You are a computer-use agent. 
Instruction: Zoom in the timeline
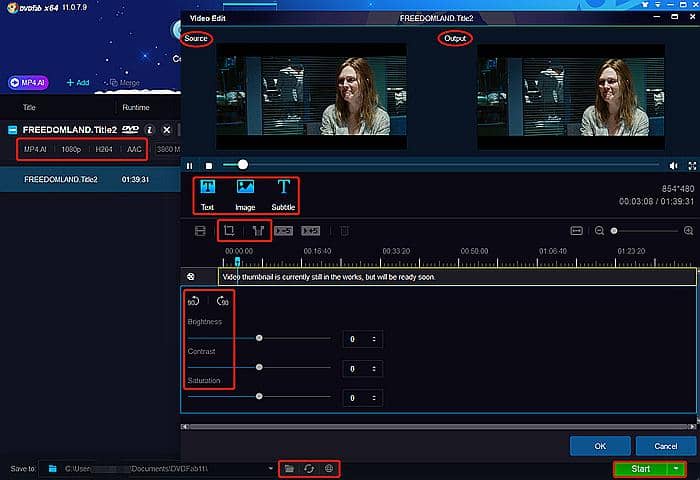688,231
